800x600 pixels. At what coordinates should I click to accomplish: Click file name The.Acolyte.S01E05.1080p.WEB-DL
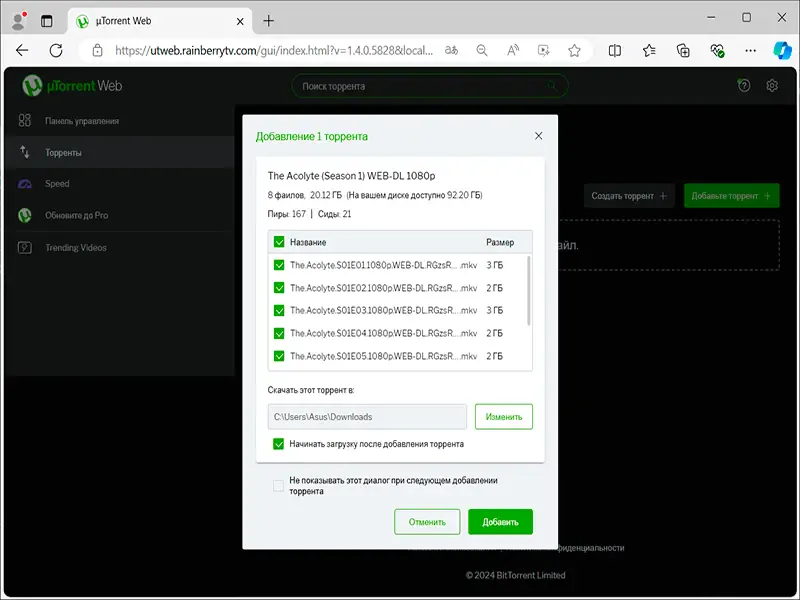coord(384,356)
